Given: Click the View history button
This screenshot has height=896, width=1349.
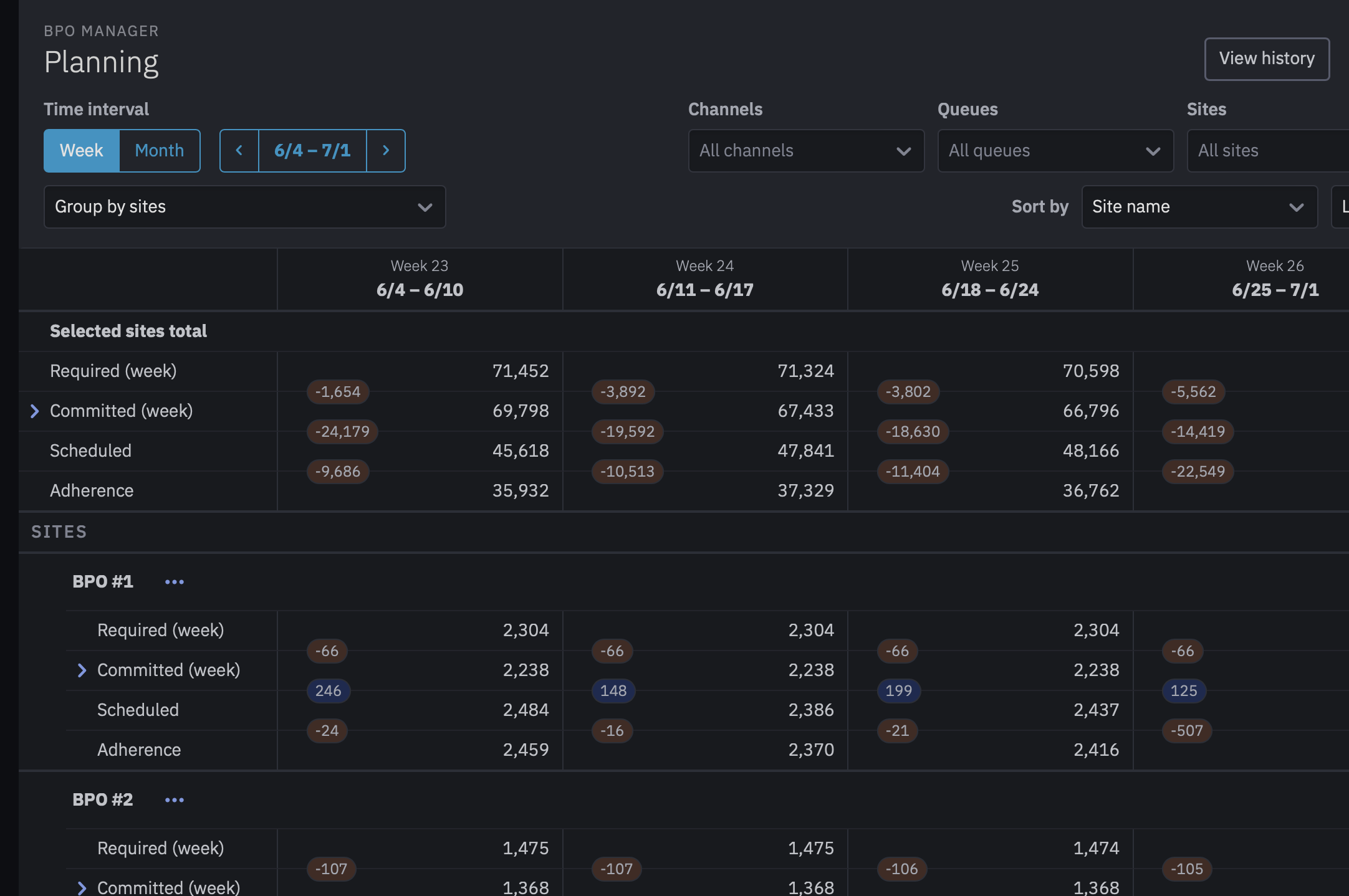Looking at the screenshot, I should pos(1266,59).
